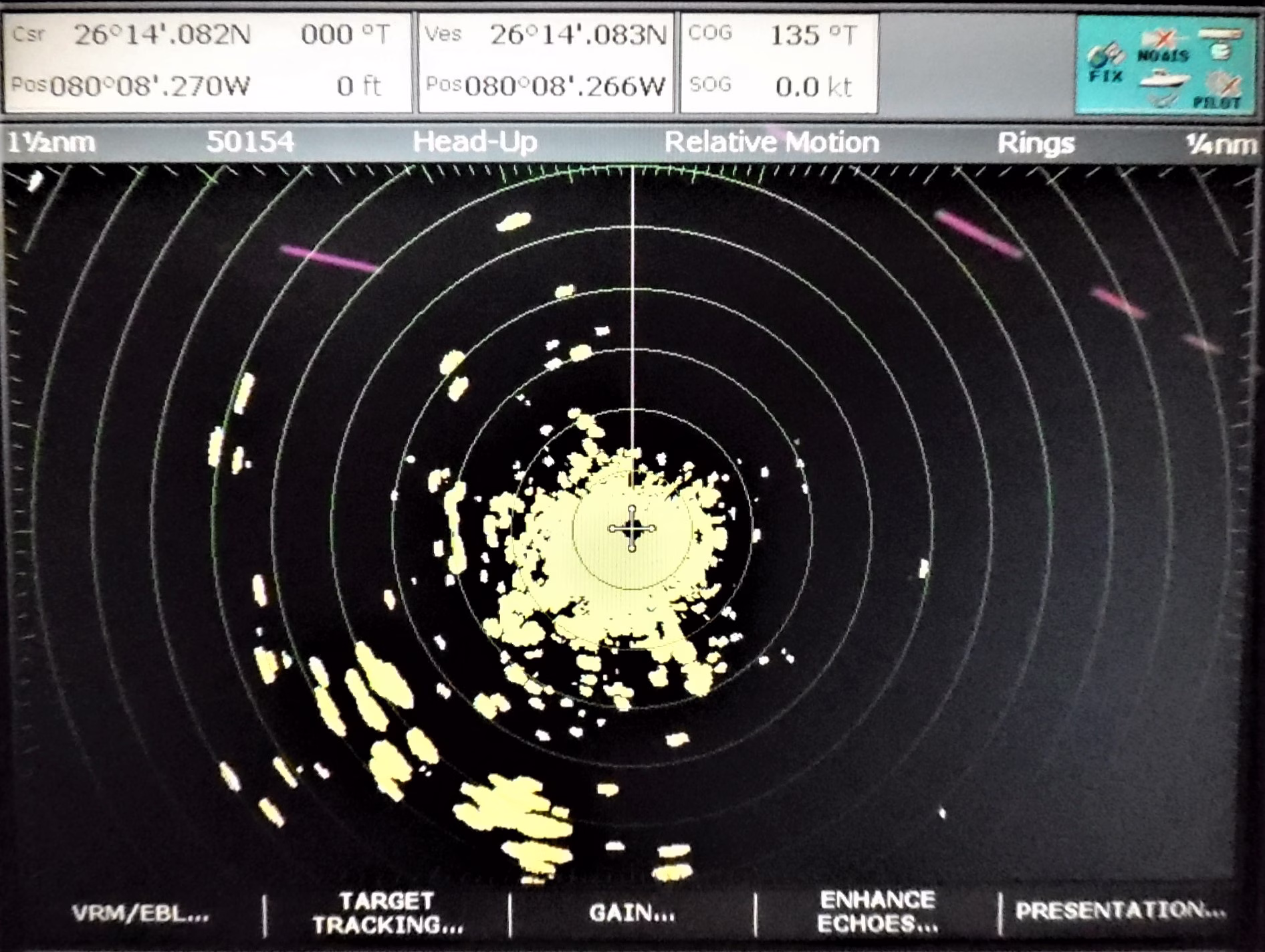
Task: Open the VRM/EBL menu
Action: (x=140, y=914)
